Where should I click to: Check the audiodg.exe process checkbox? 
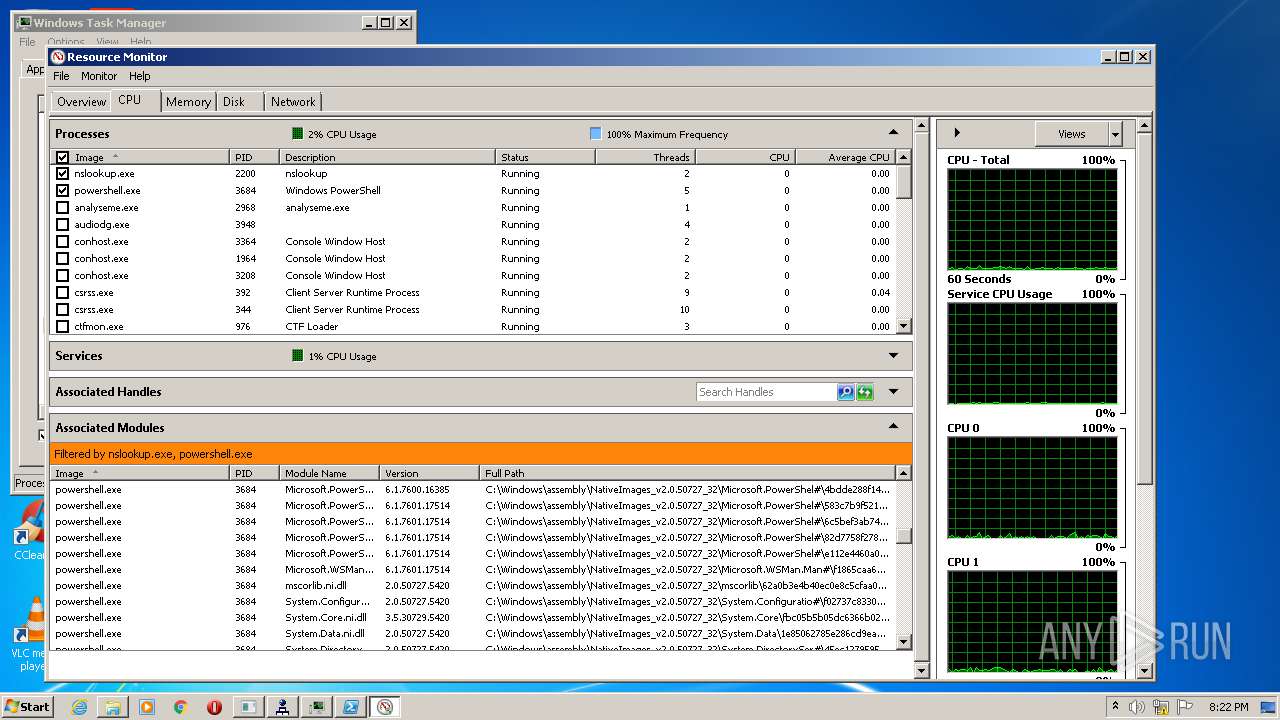(x=63, y=224)
